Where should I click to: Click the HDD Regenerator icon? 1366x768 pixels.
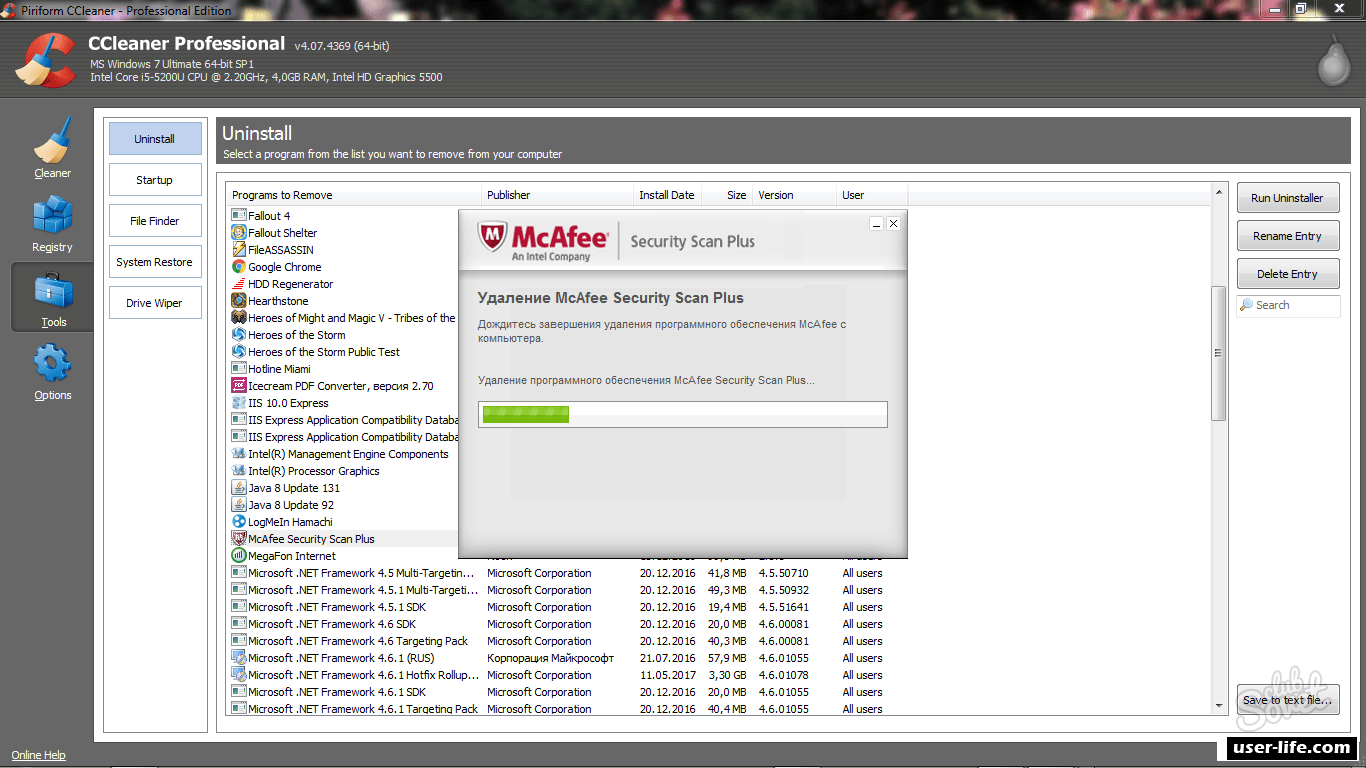[x=239, y=284]
